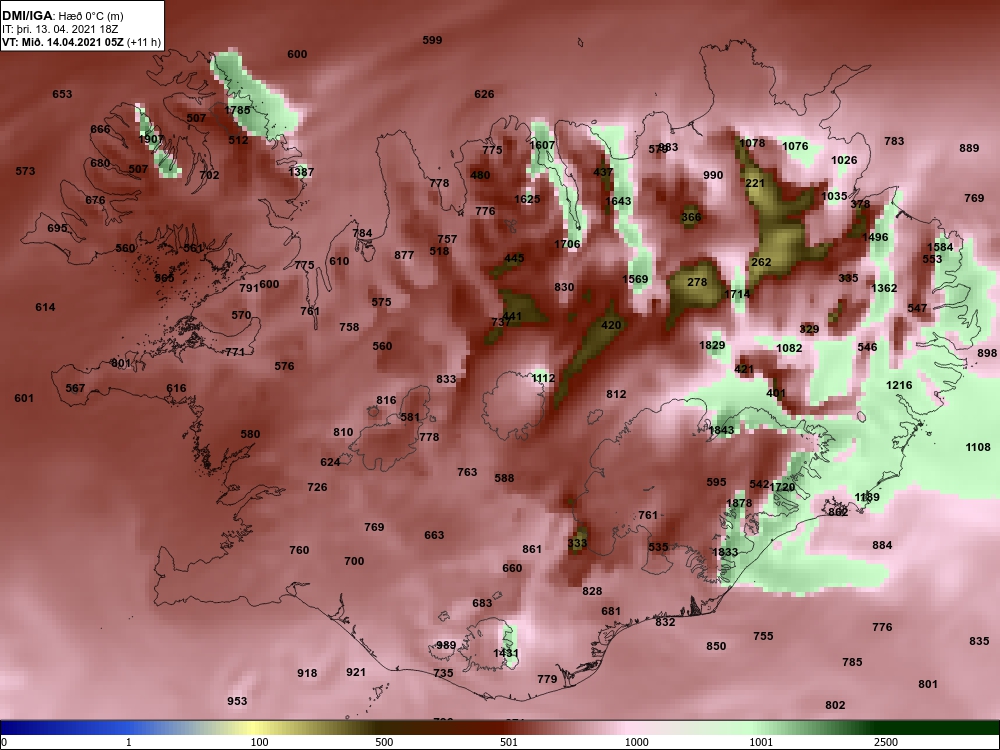Image resolution: width=1000 pixels, height=750 pixels.
Task: Select the 850 value off the south coast
Action: tap(716, 647)
